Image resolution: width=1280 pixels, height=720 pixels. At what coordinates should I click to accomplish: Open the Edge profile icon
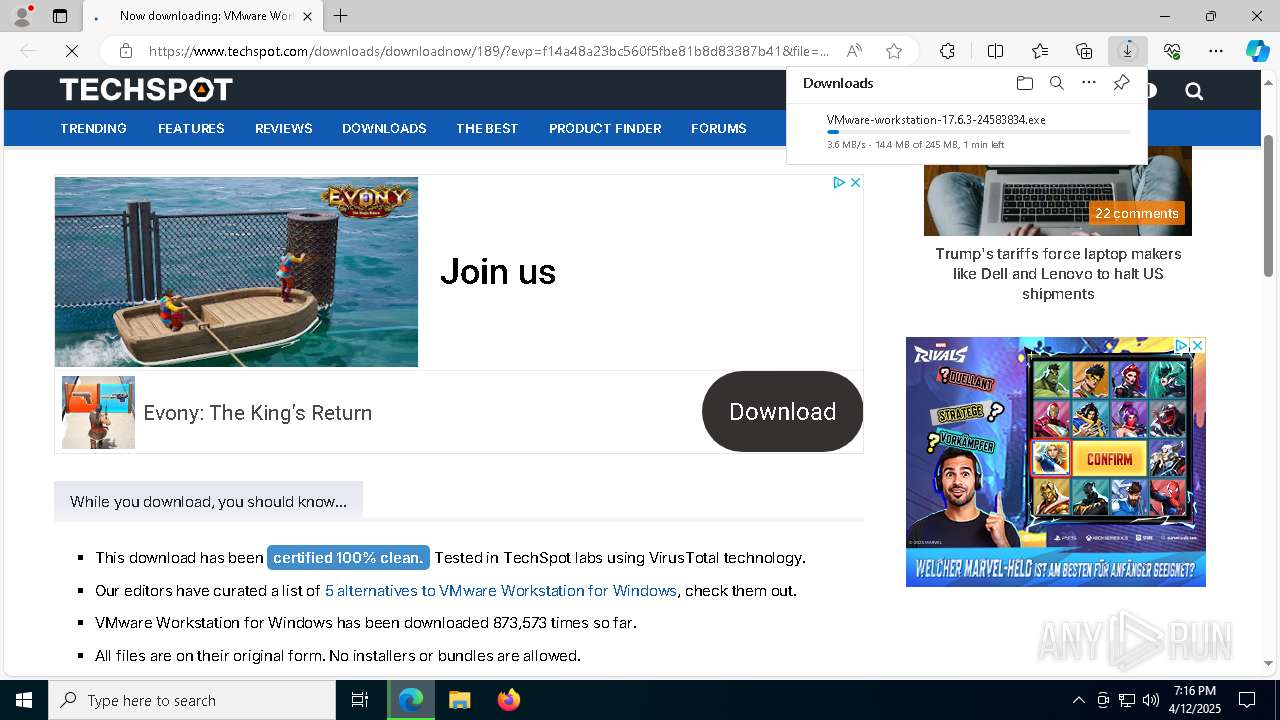tap(21, 16)
